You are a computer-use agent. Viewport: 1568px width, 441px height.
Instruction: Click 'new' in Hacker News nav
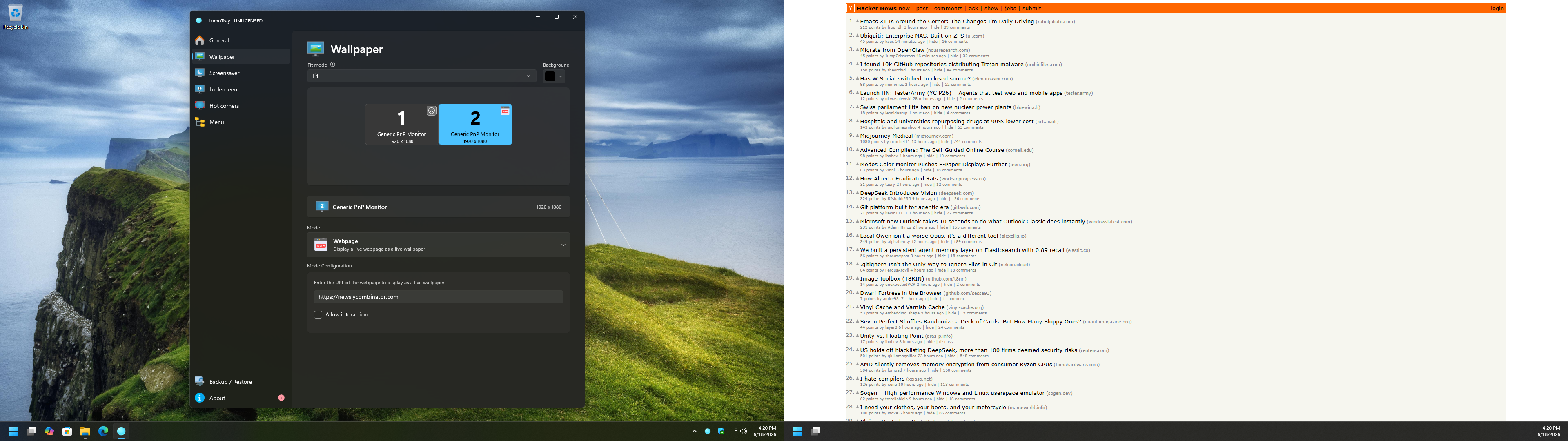[x=904, y=9]
